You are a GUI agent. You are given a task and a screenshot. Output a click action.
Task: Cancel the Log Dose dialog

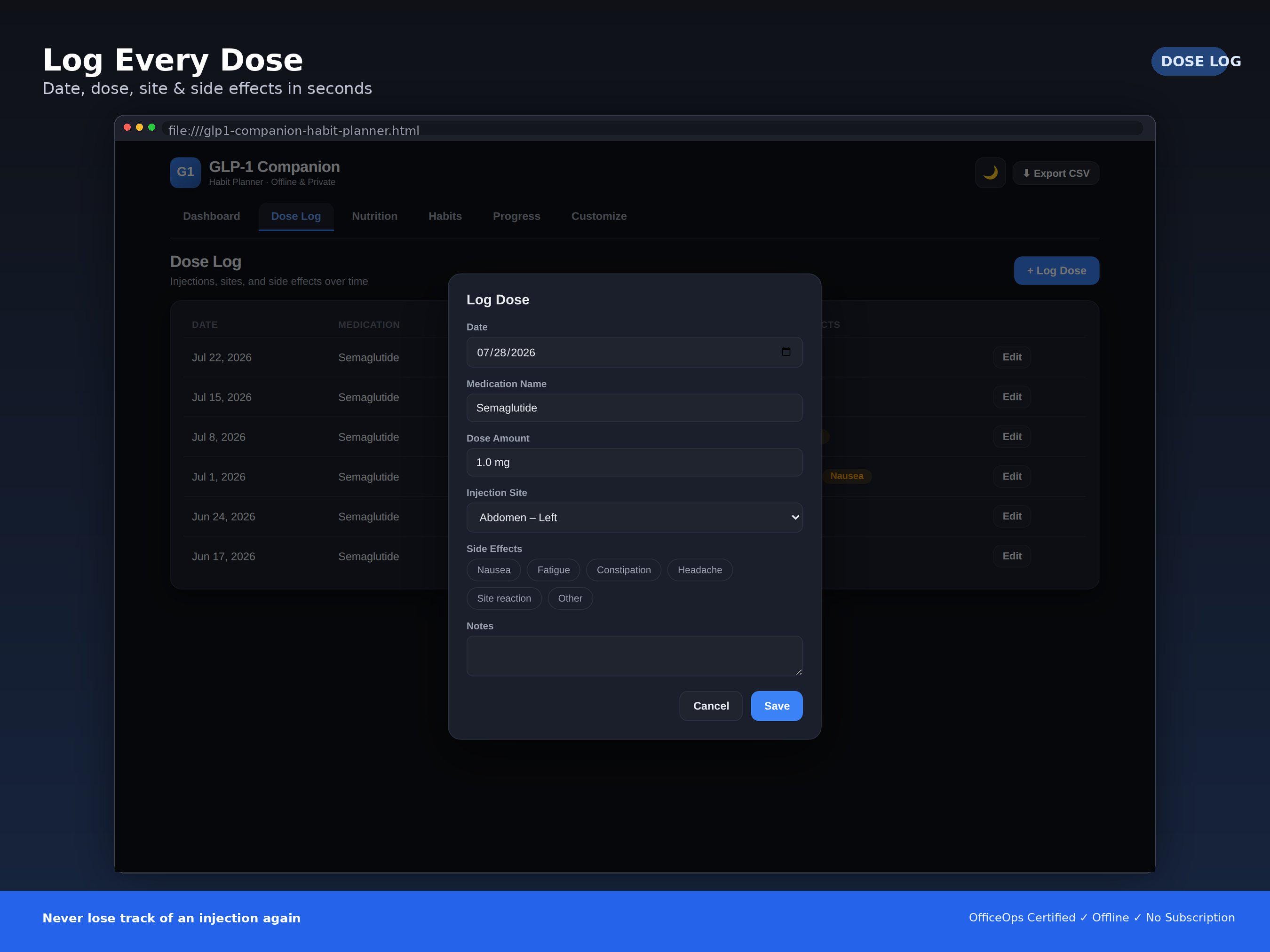coord(711,706)
